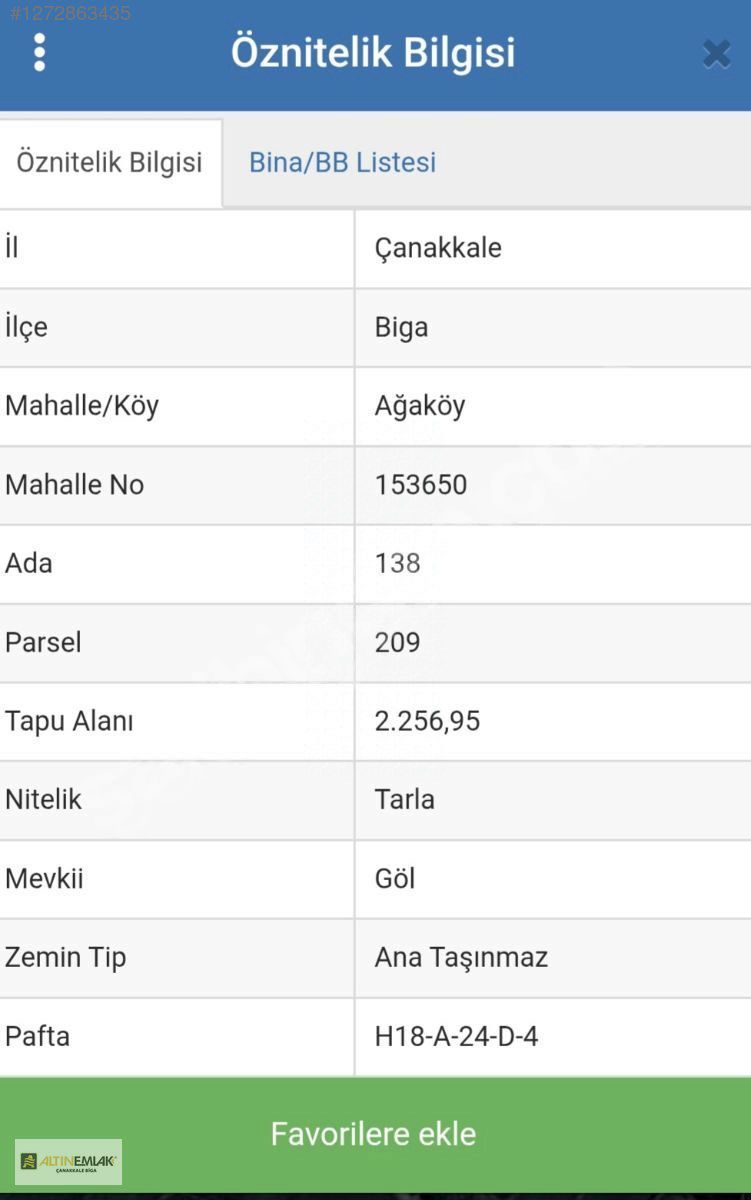Select the Öznitelik Bilgisi tab
Viewport: 751px width, 1200px height.
[x=109, y=163]
